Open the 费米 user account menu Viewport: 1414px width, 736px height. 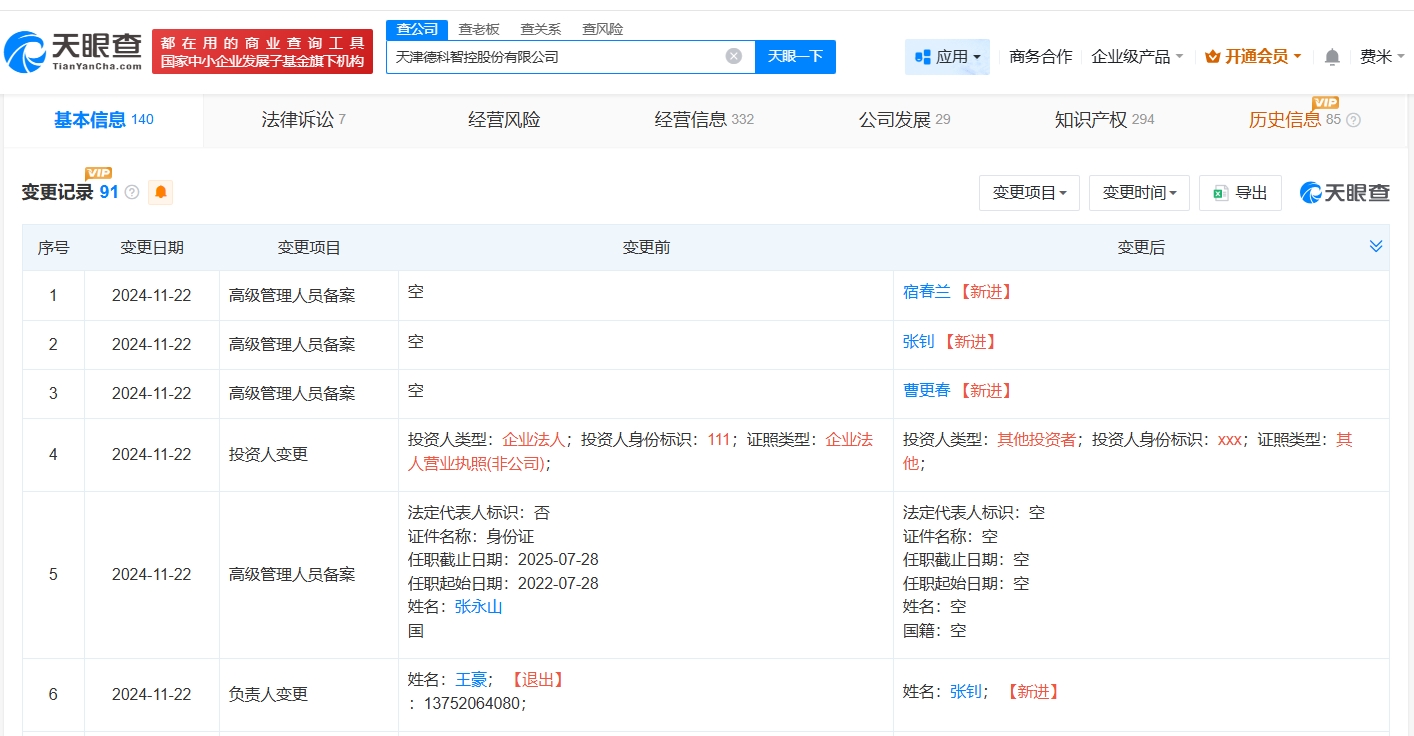coord(1382,57)
